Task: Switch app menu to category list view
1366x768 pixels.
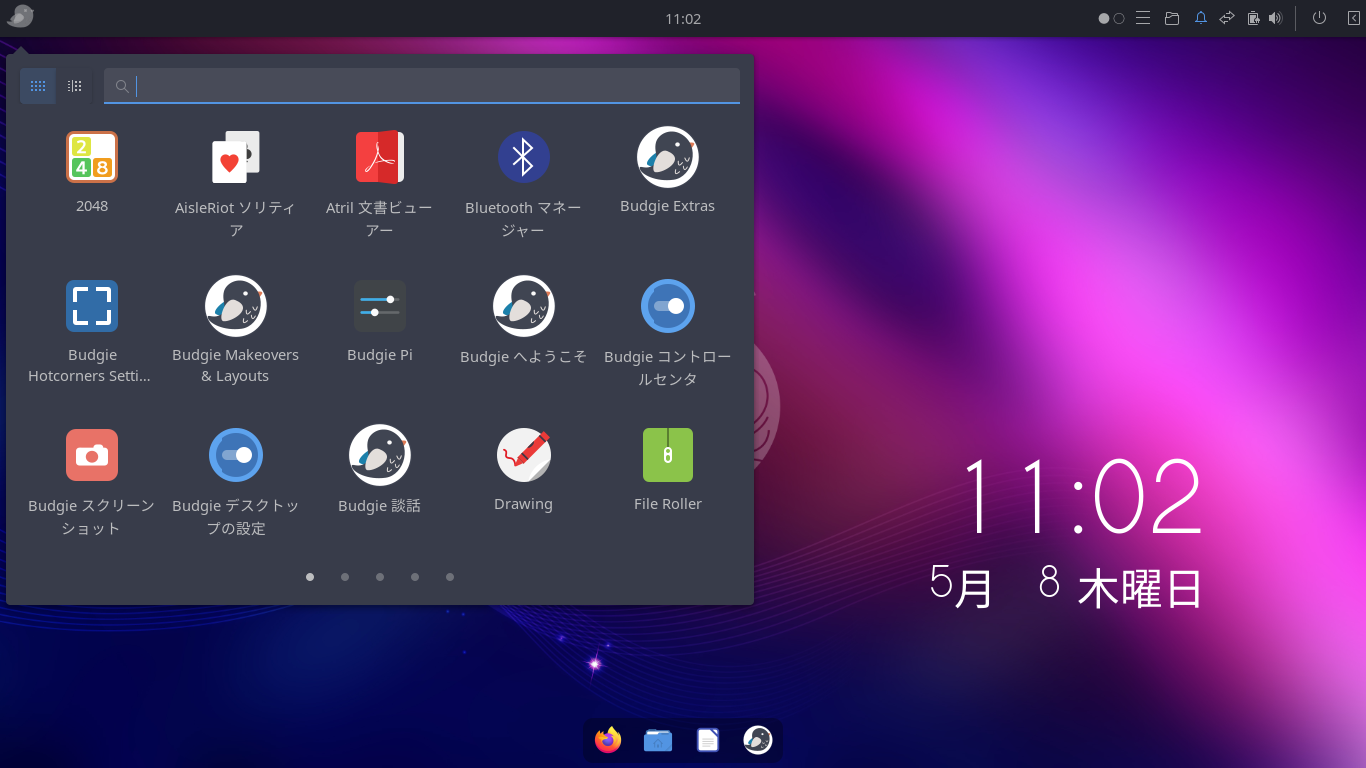Action: pyautogui.click(x=74, y=86)
